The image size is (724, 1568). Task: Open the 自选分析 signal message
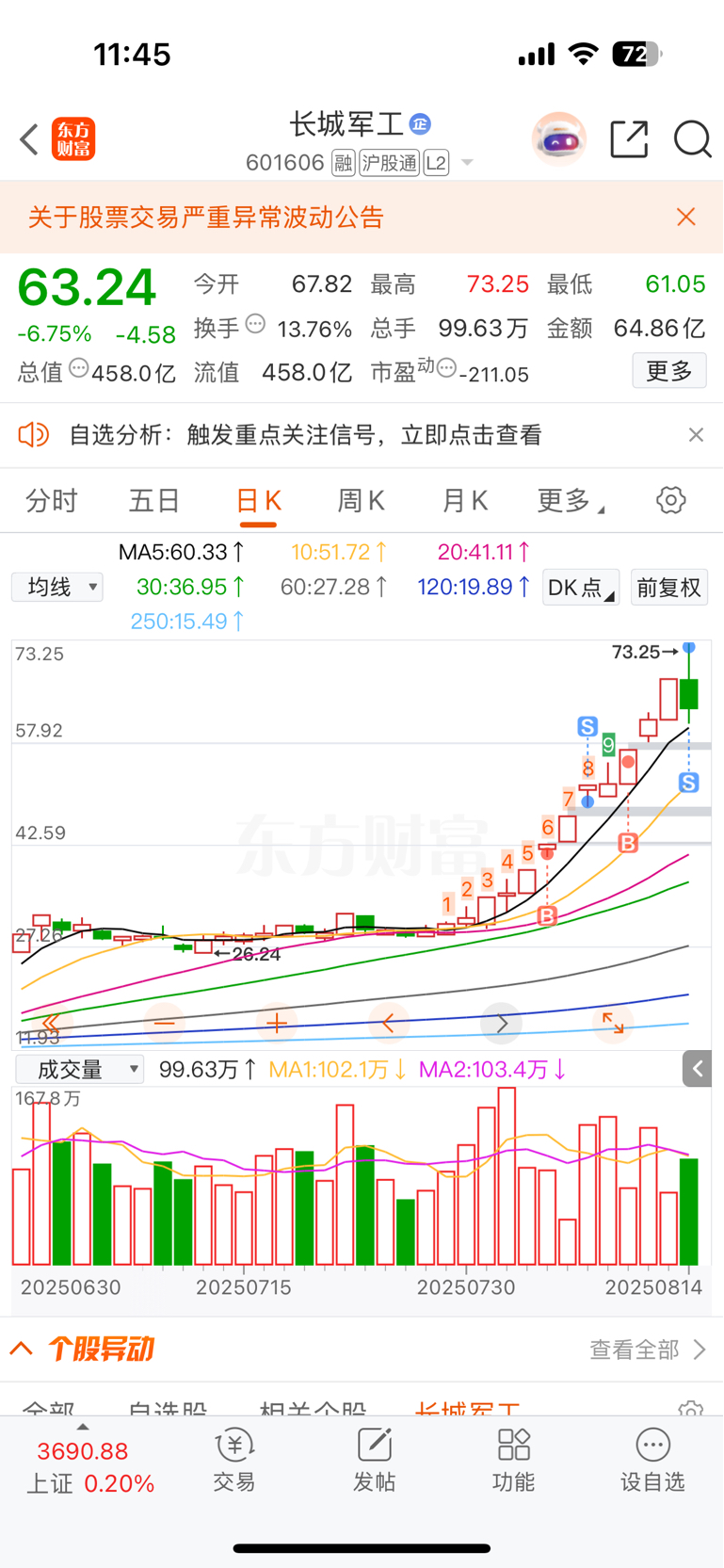306,435
